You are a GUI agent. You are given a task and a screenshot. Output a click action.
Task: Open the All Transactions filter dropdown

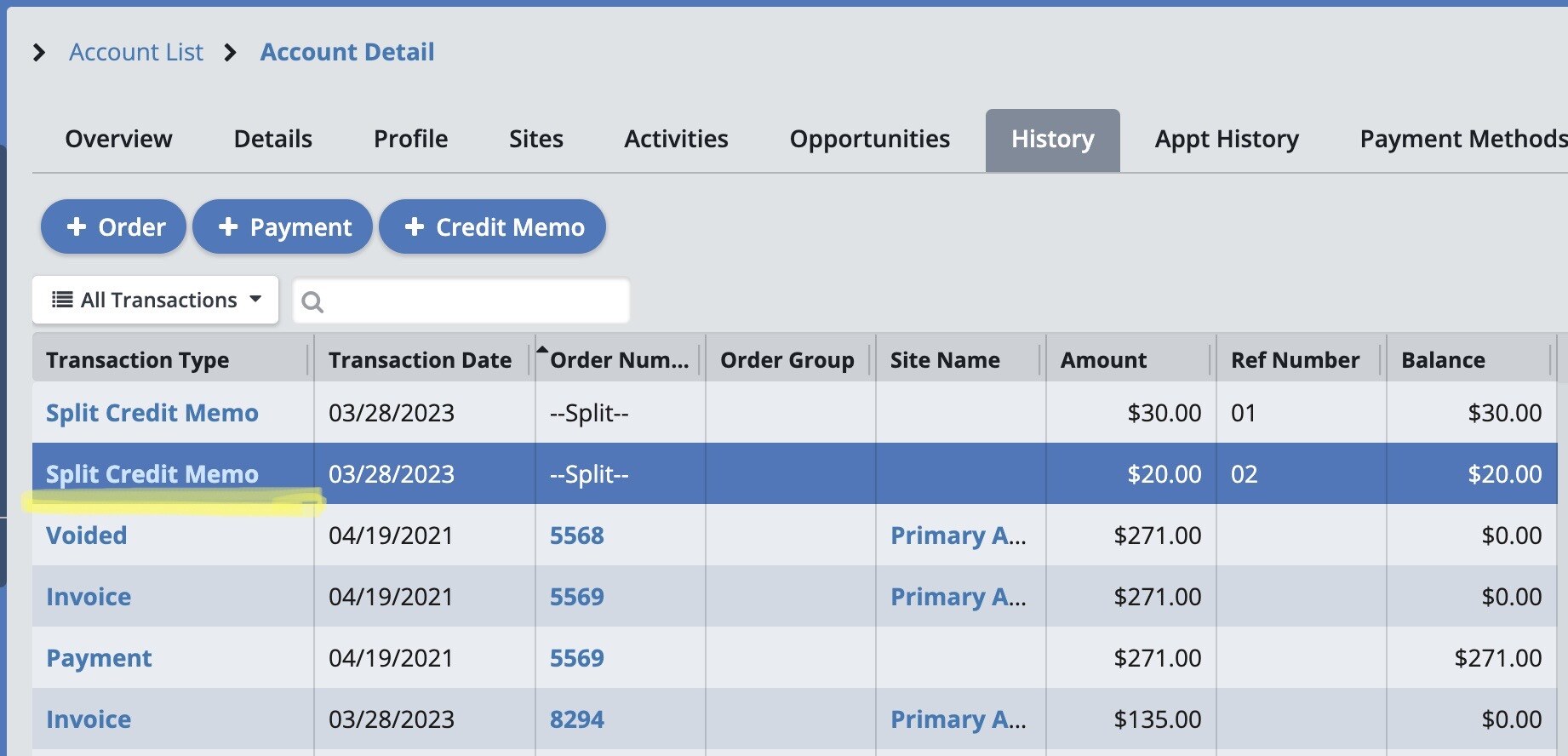pyautogui.click(x=156, y=300)
